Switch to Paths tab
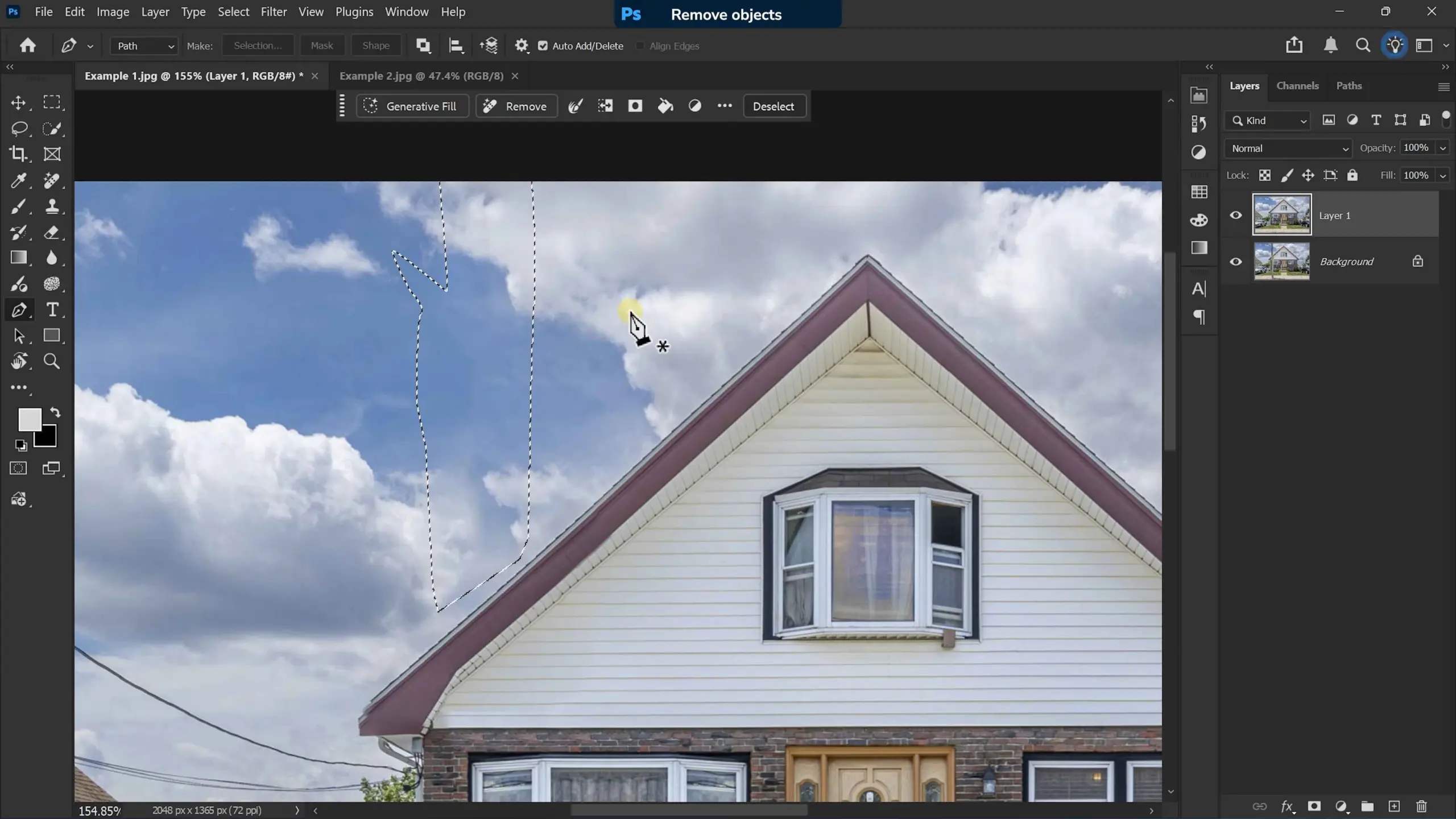This screenshot has height=819, width=1456. (x=1349, y=86)
